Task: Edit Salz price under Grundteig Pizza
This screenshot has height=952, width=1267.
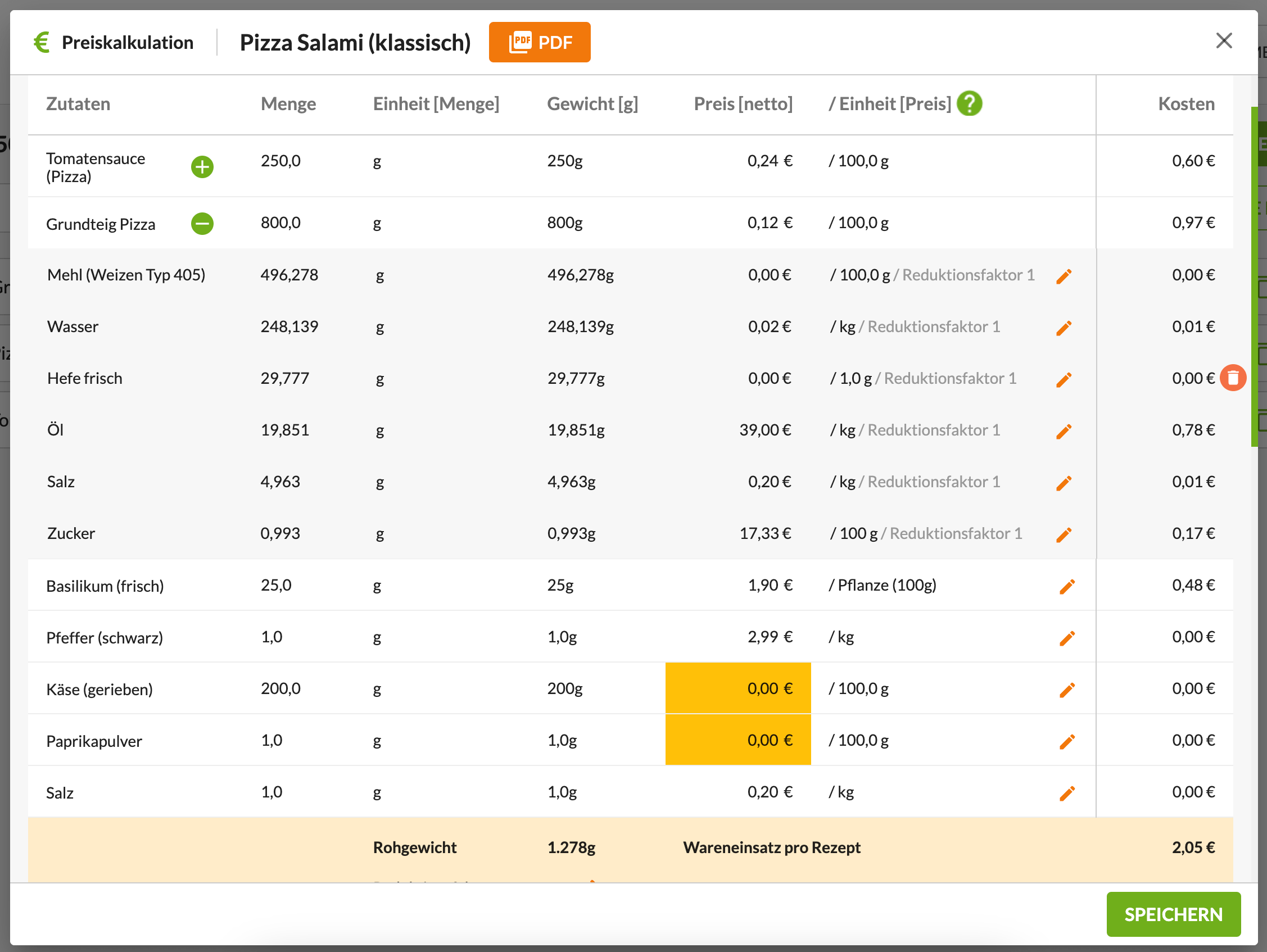Action: coord(1064,483)
